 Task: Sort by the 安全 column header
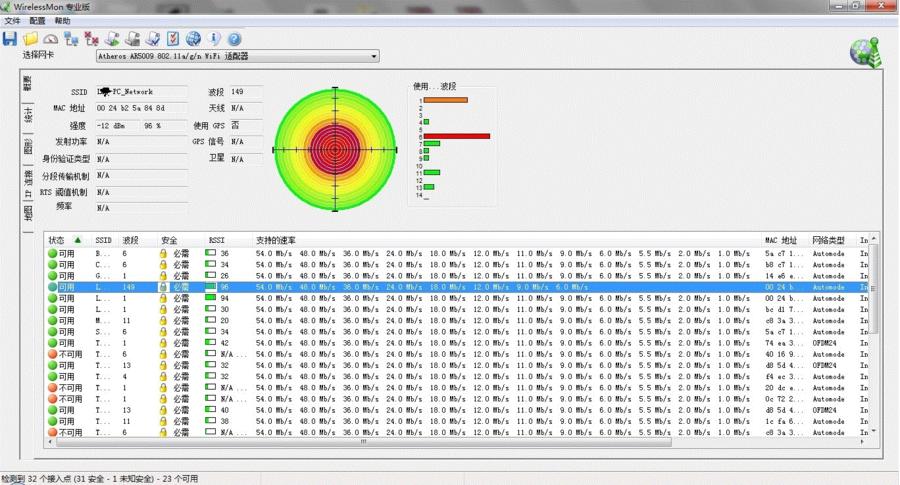[x=180, y=240]
